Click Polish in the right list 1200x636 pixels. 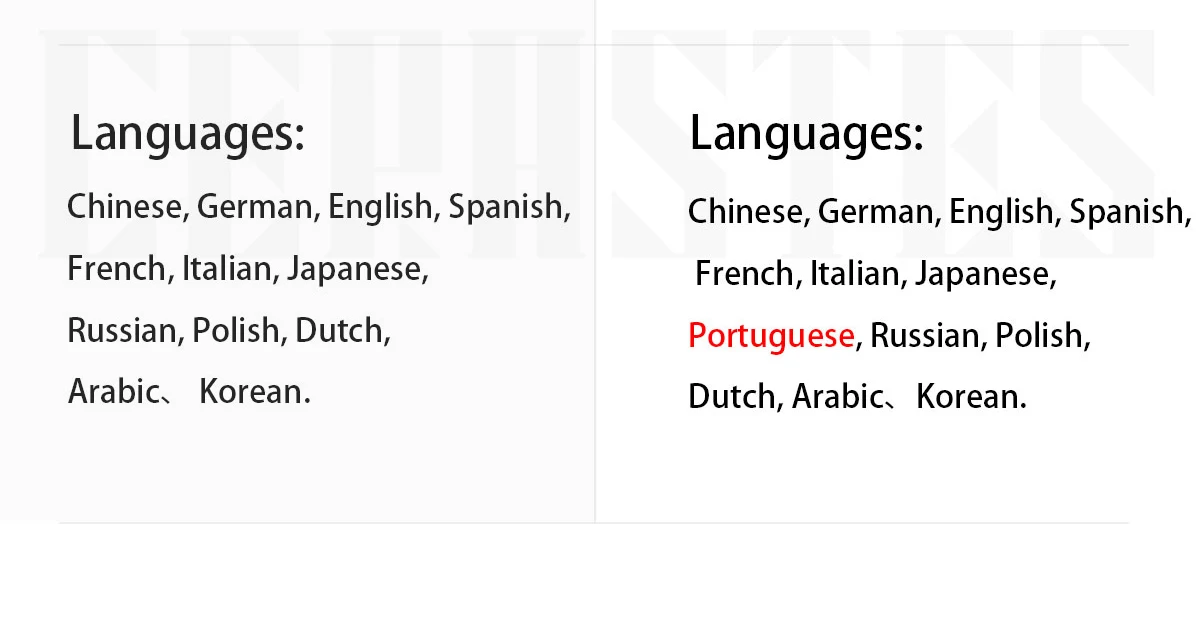coord(1039,336)
